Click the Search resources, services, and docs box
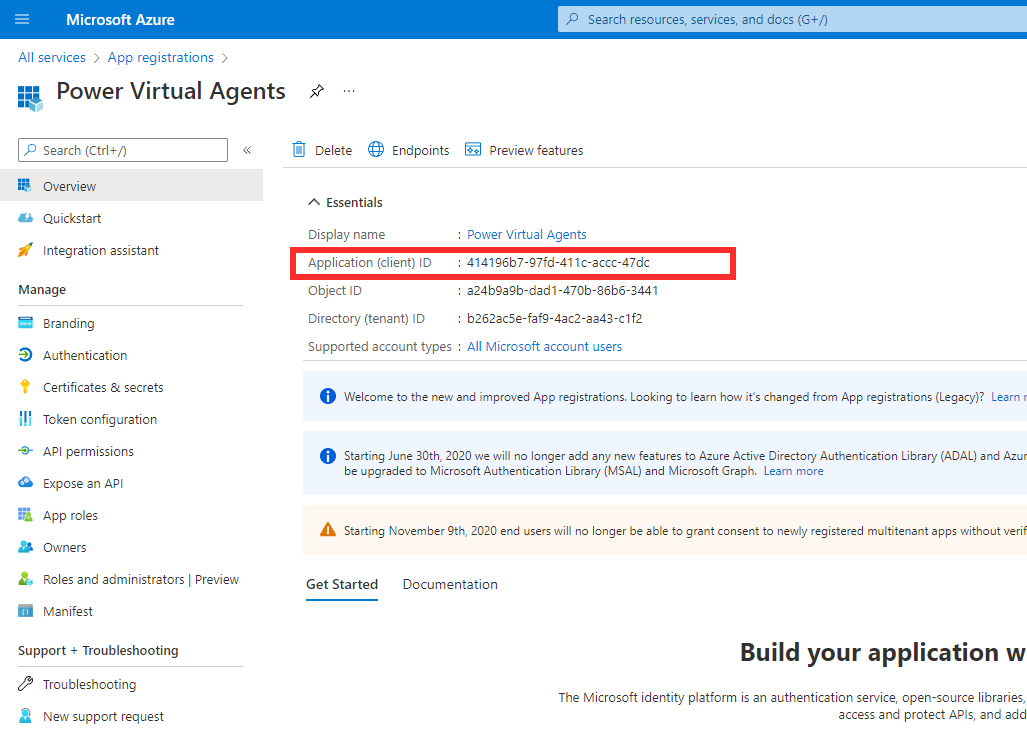The image size is (1027, 743). [x=793, y=19]
